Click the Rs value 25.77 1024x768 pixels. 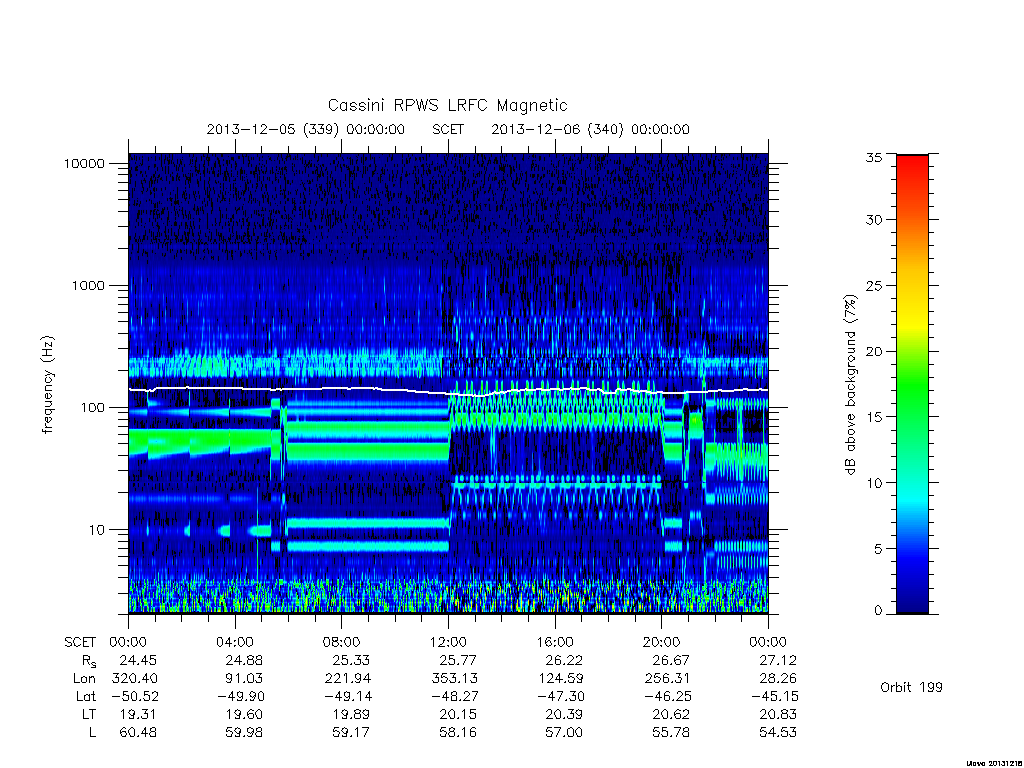(x=457, y=660)
